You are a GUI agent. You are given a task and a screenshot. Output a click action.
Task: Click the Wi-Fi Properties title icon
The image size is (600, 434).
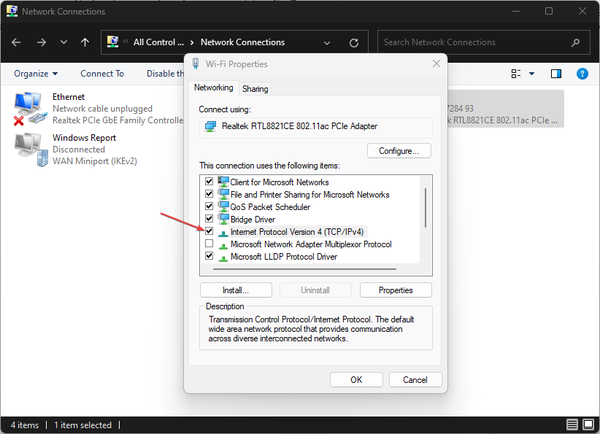point(196,64)
